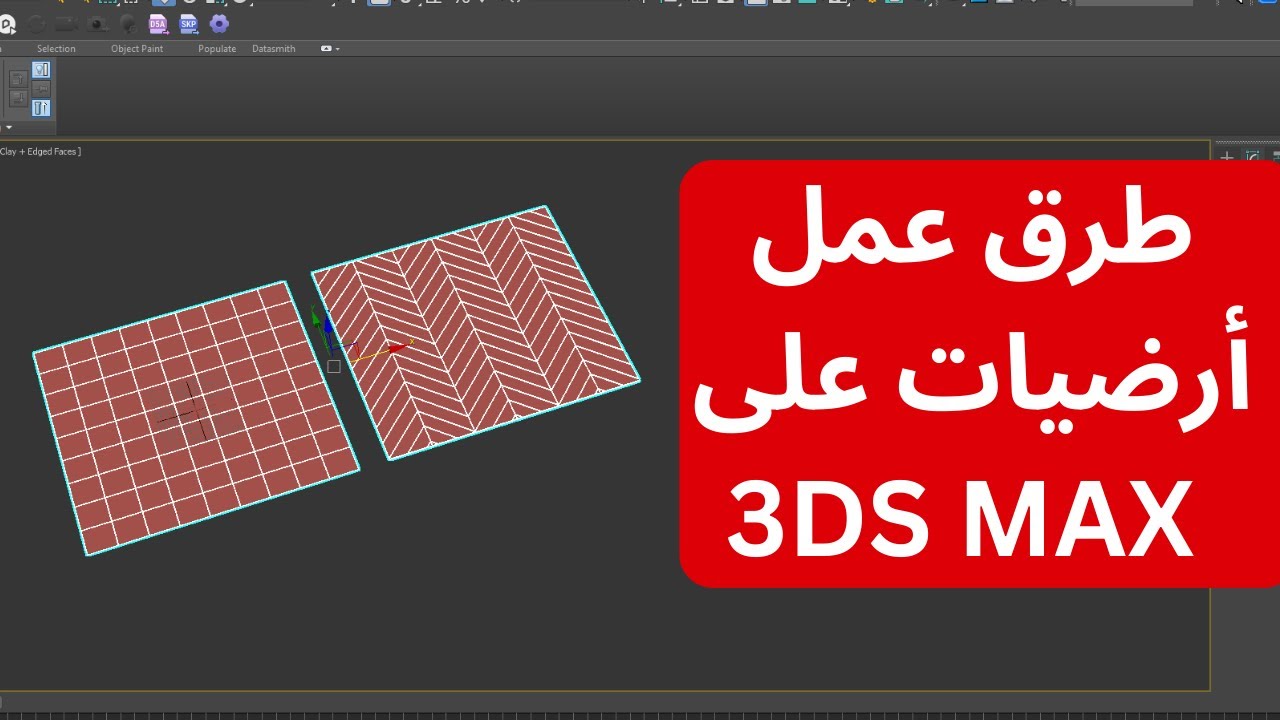Click the dimmed sphere toolbar icon
The height and width of the screenshot is (720, 1280).
point(128,23)
